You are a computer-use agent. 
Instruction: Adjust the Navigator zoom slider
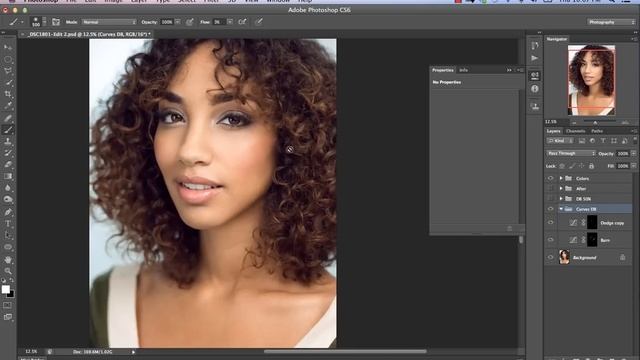595,122
